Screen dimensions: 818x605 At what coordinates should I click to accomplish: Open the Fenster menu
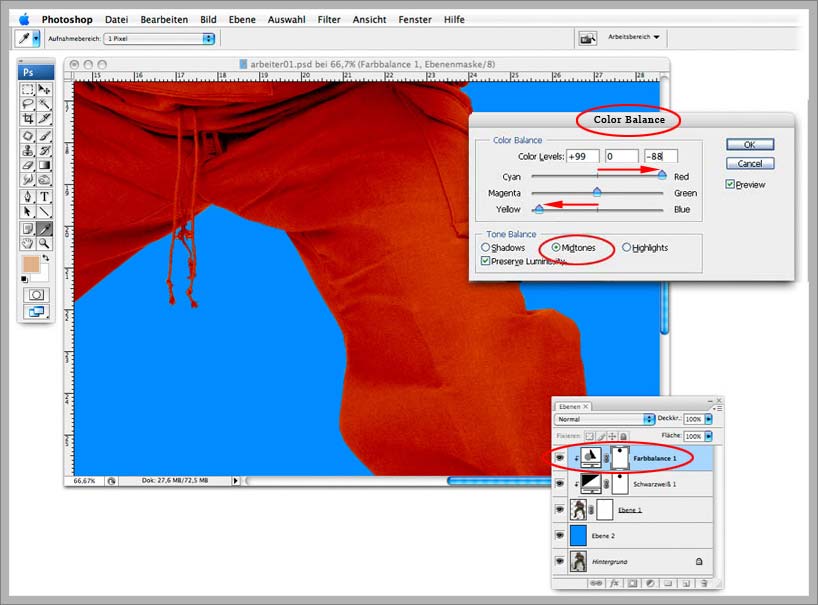[x=415, y=19]
